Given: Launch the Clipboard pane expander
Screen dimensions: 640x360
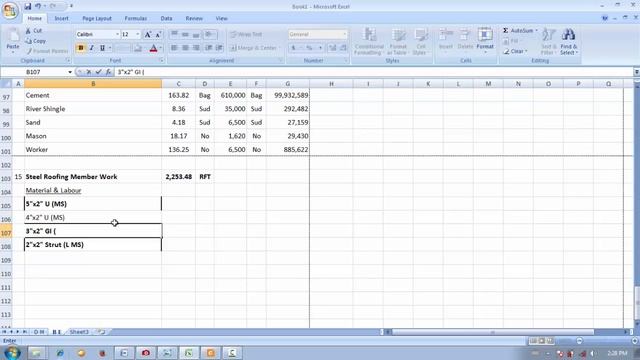Looking at the screenshot, I should point(68,60).
